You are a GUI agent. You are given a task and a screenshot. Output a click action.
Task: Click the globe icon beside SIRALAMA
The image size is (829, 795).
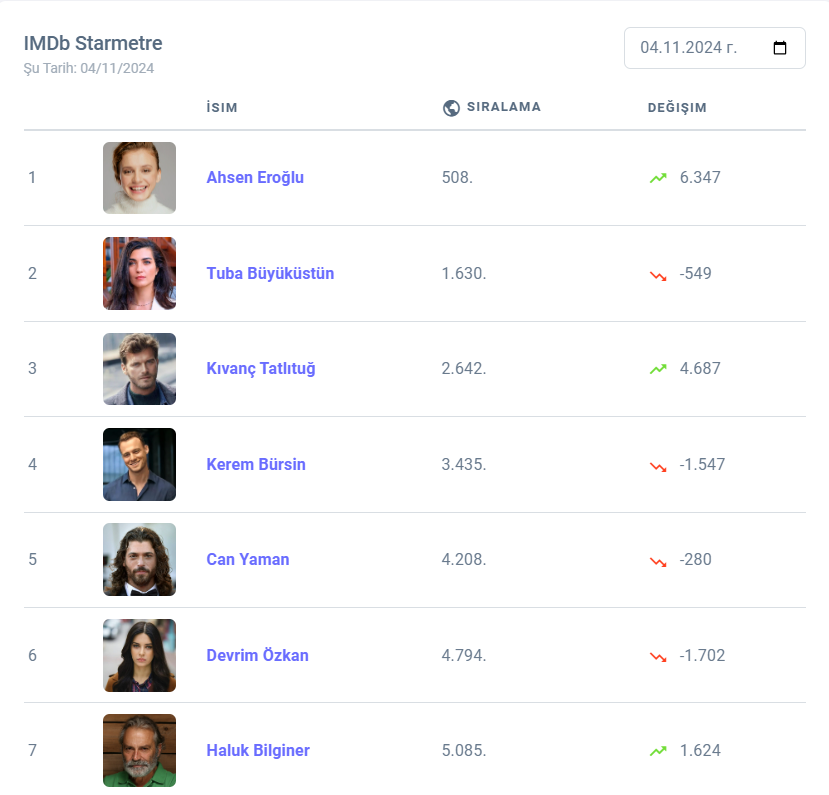pos(451,108)
